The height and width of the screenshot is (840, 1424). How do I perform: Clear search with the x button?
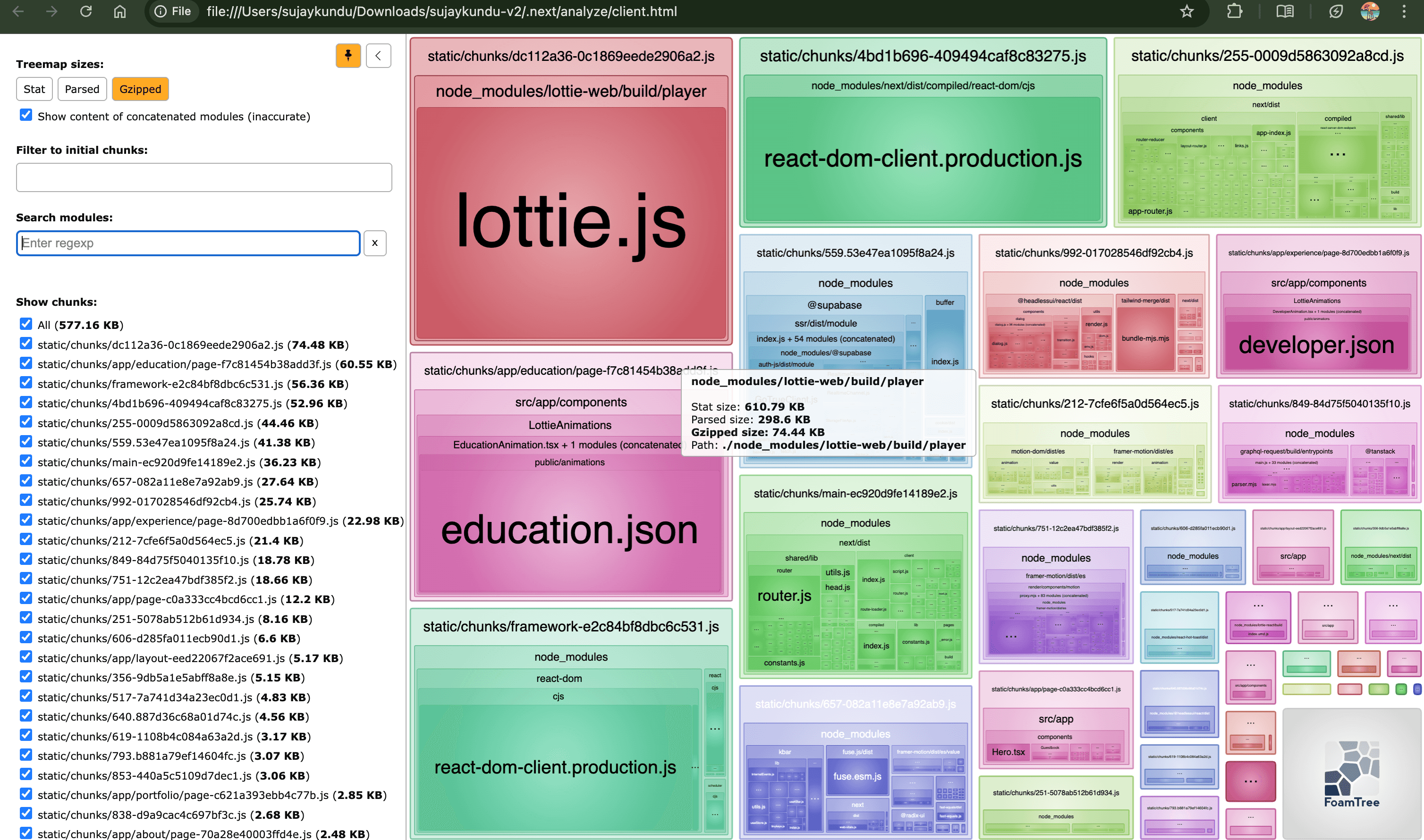click(x=374, y=243)
